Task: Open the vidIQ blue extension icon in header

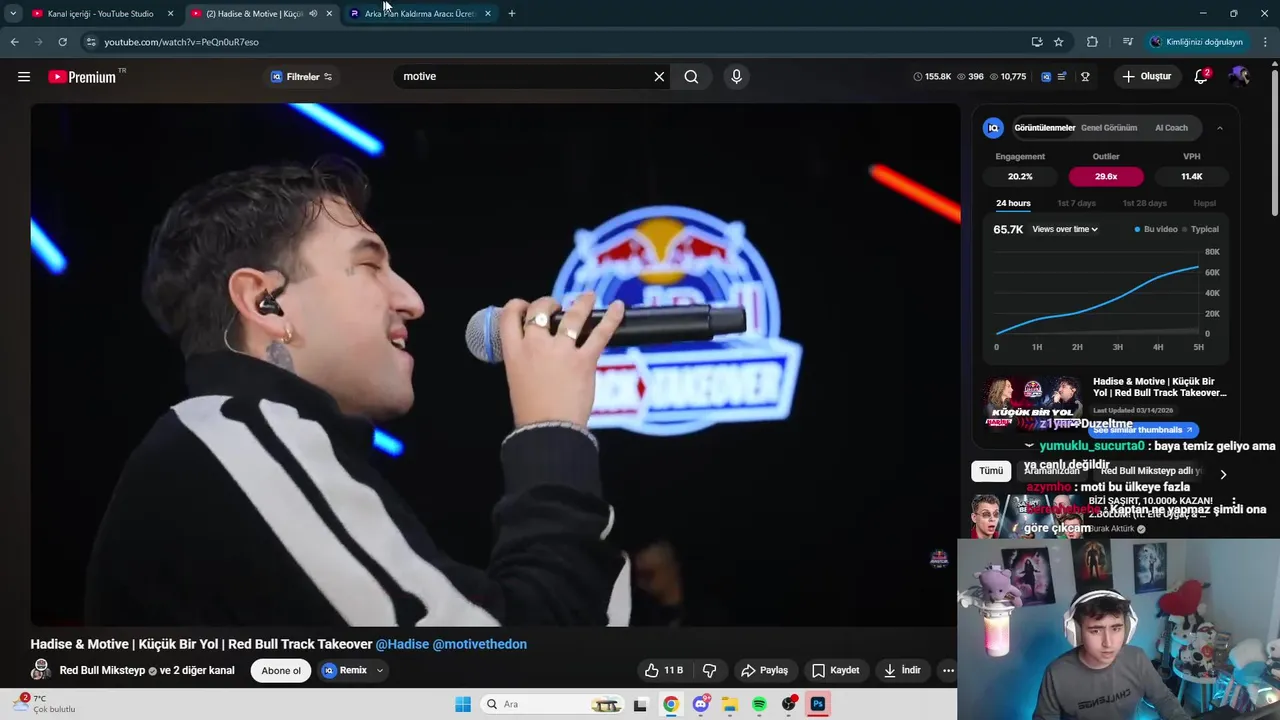Action: [1046, 77]
